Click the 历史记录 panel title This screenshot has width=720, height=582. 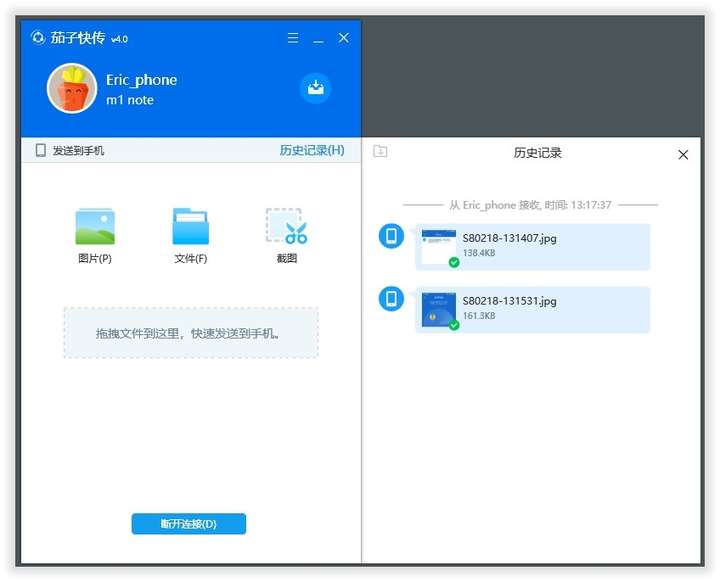click(537, 153)
